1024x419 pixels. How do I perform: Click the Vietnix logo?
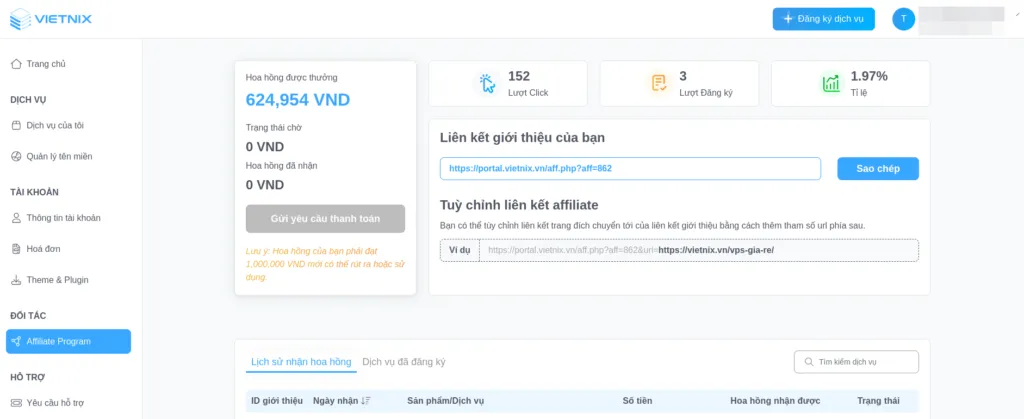point(50,19)
